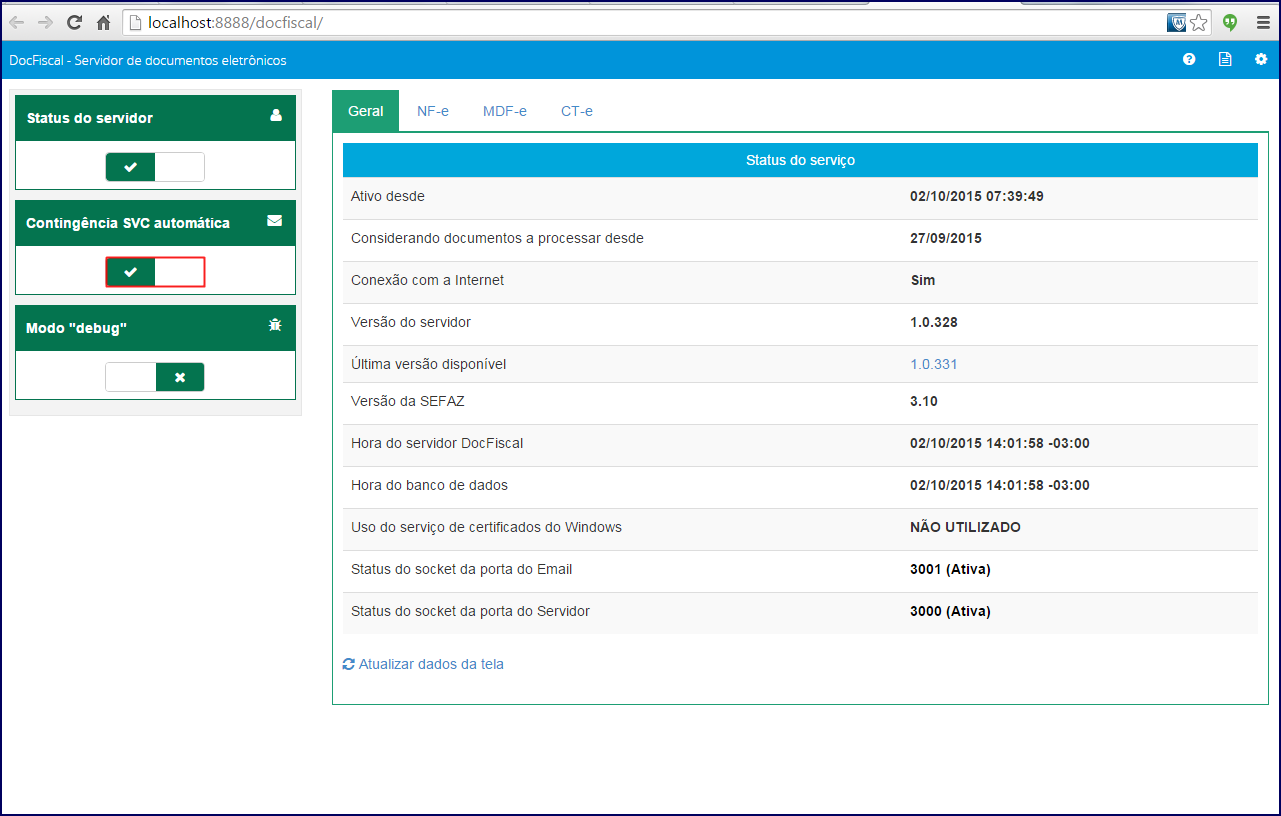Go to the browser home icon
Screen dimensions: 1281x816
click(103, 22)
